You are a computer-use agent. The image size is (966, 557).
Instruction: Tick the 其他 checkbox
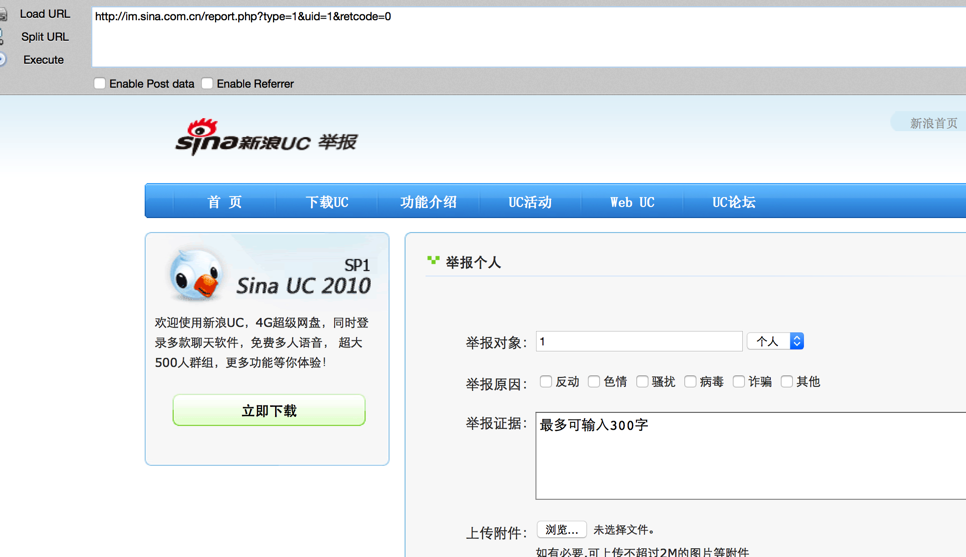(x=787, y=381)
